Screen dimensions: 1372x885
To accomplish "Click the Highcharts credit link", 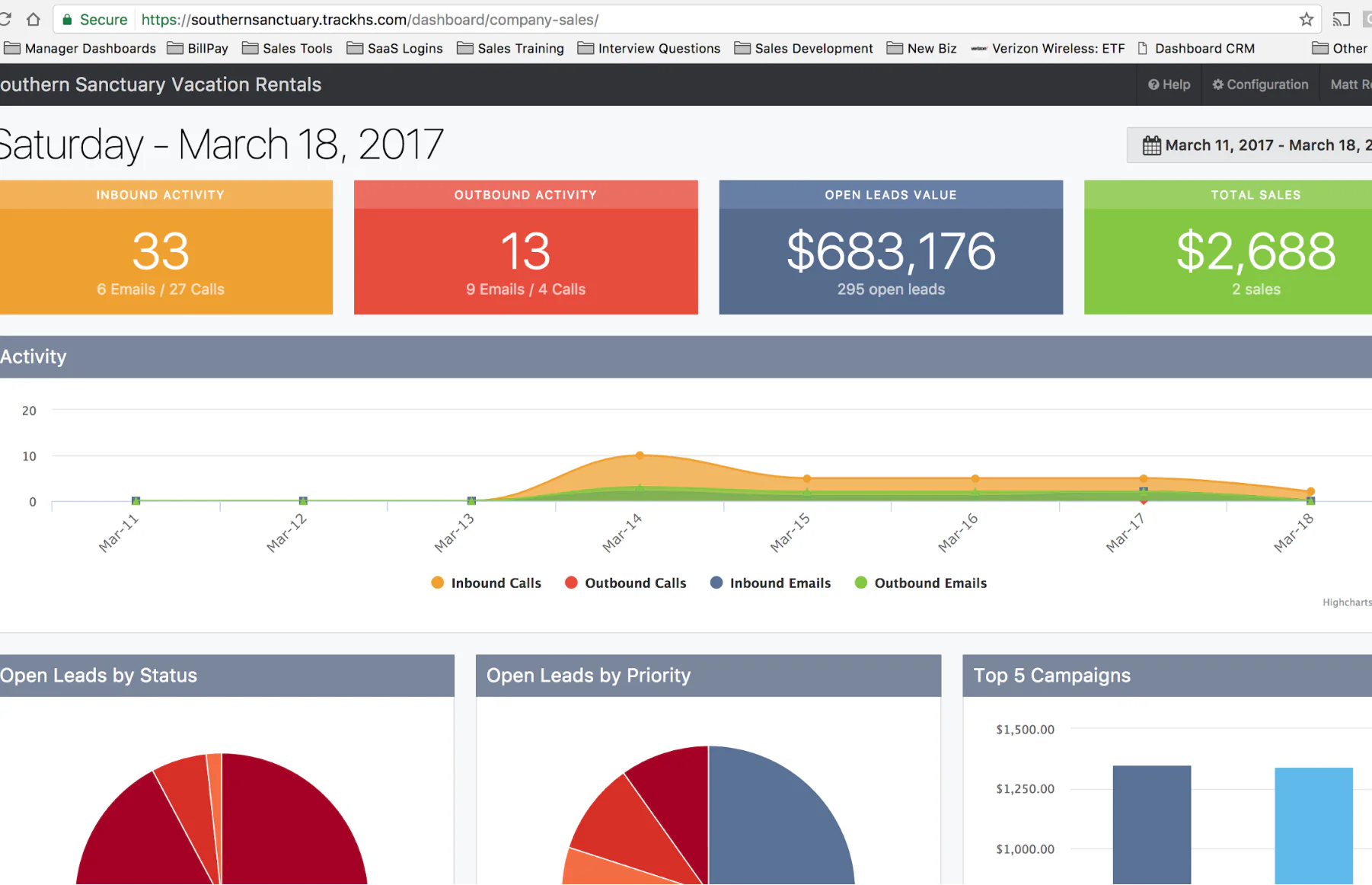I will 1347,602.
